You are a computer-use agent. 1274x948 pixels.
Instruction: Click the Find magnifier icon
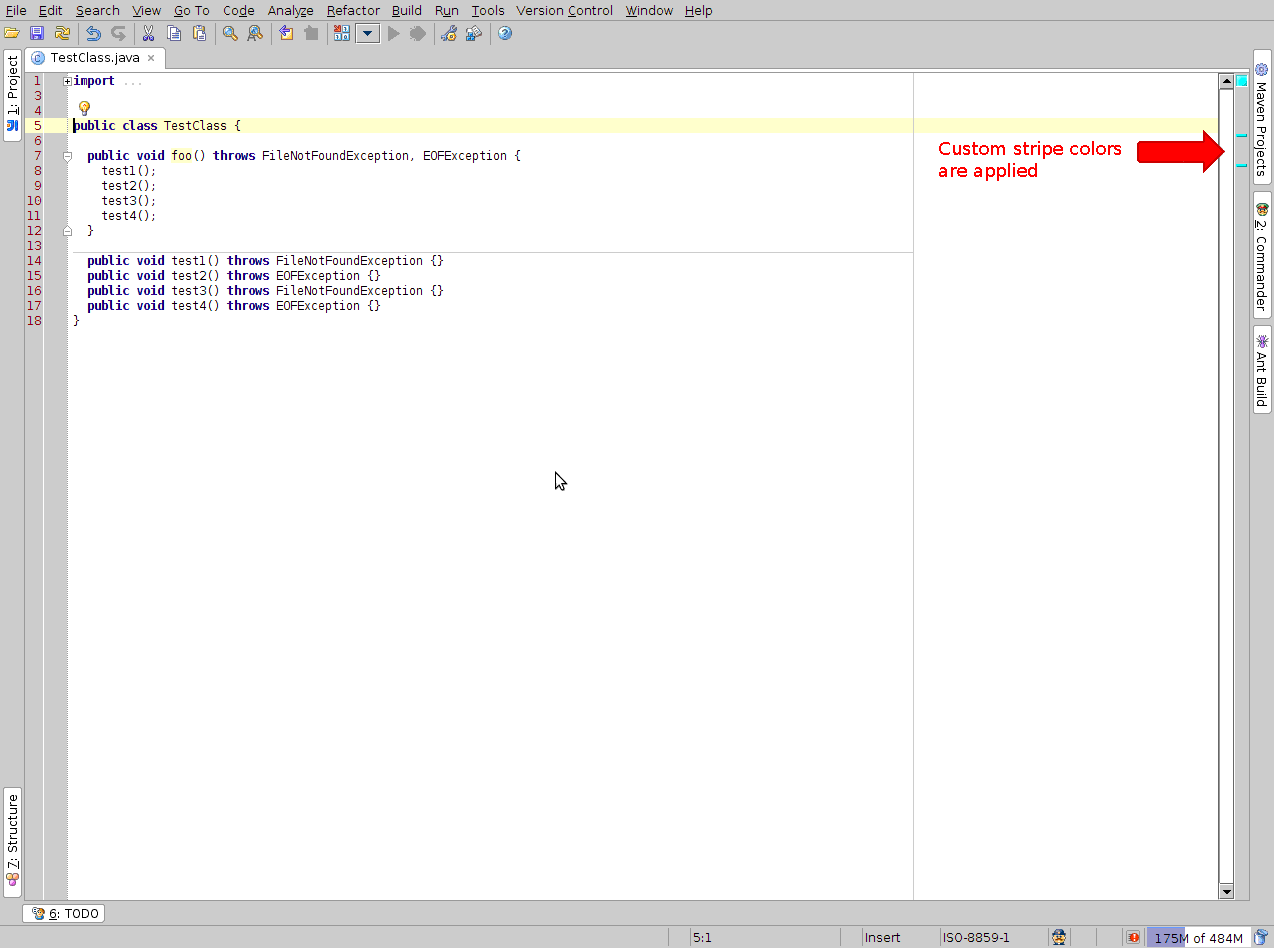(230, 33)
